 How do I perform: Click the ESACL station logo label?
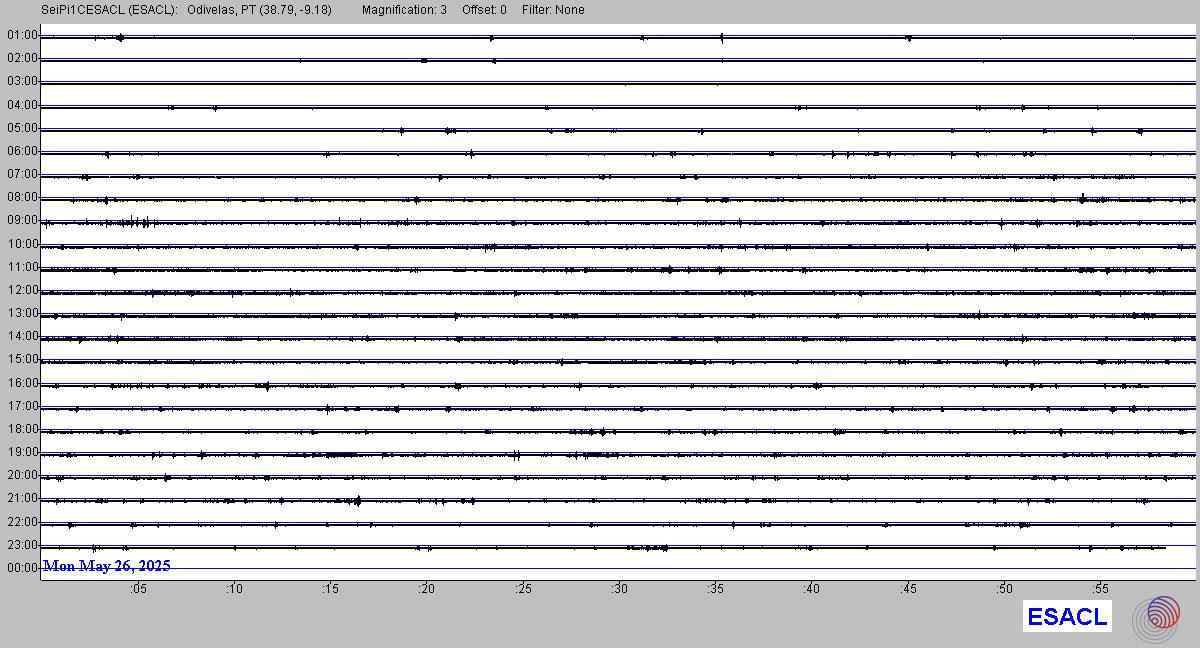(x=1068, y=617)
